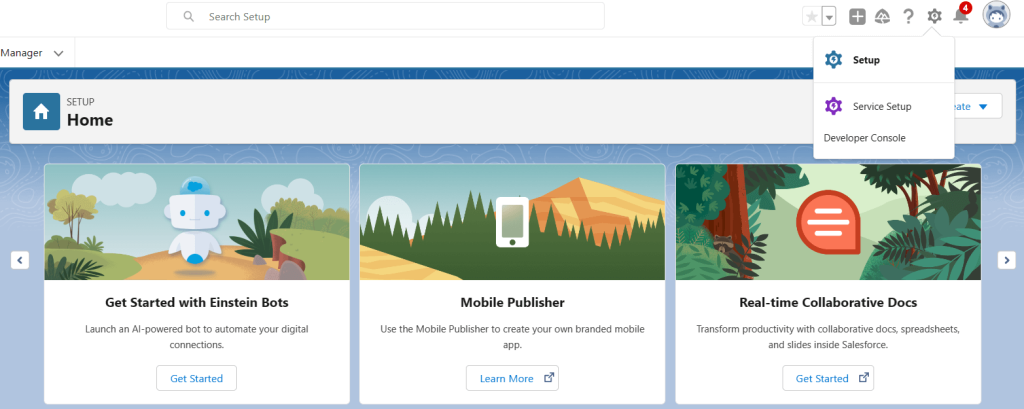Click Learn More under Mobile Publisher
The width and height of the screenshot is (1024, 409).
click(x=513, y=378)
